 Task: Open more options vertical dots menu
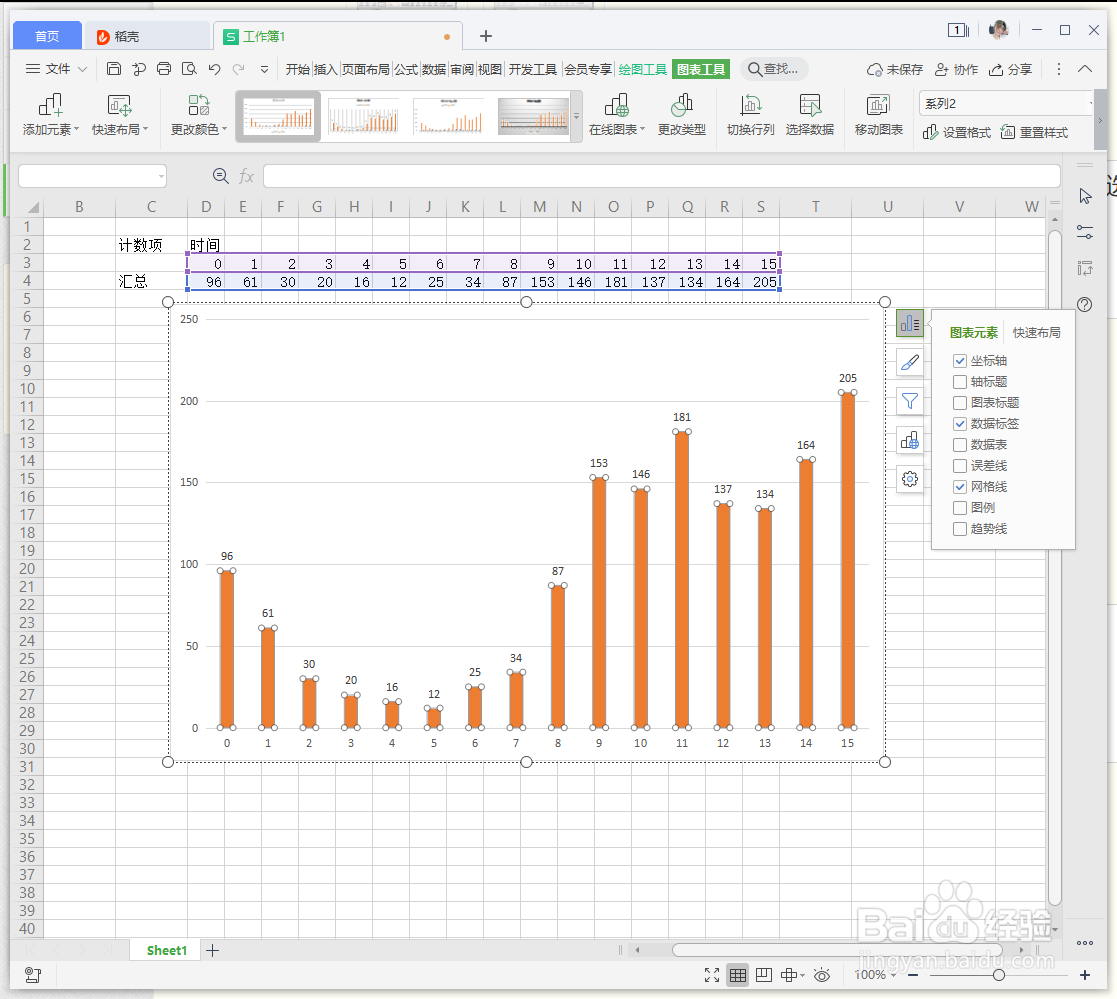pyautogui.click(x=1059, y=68)
